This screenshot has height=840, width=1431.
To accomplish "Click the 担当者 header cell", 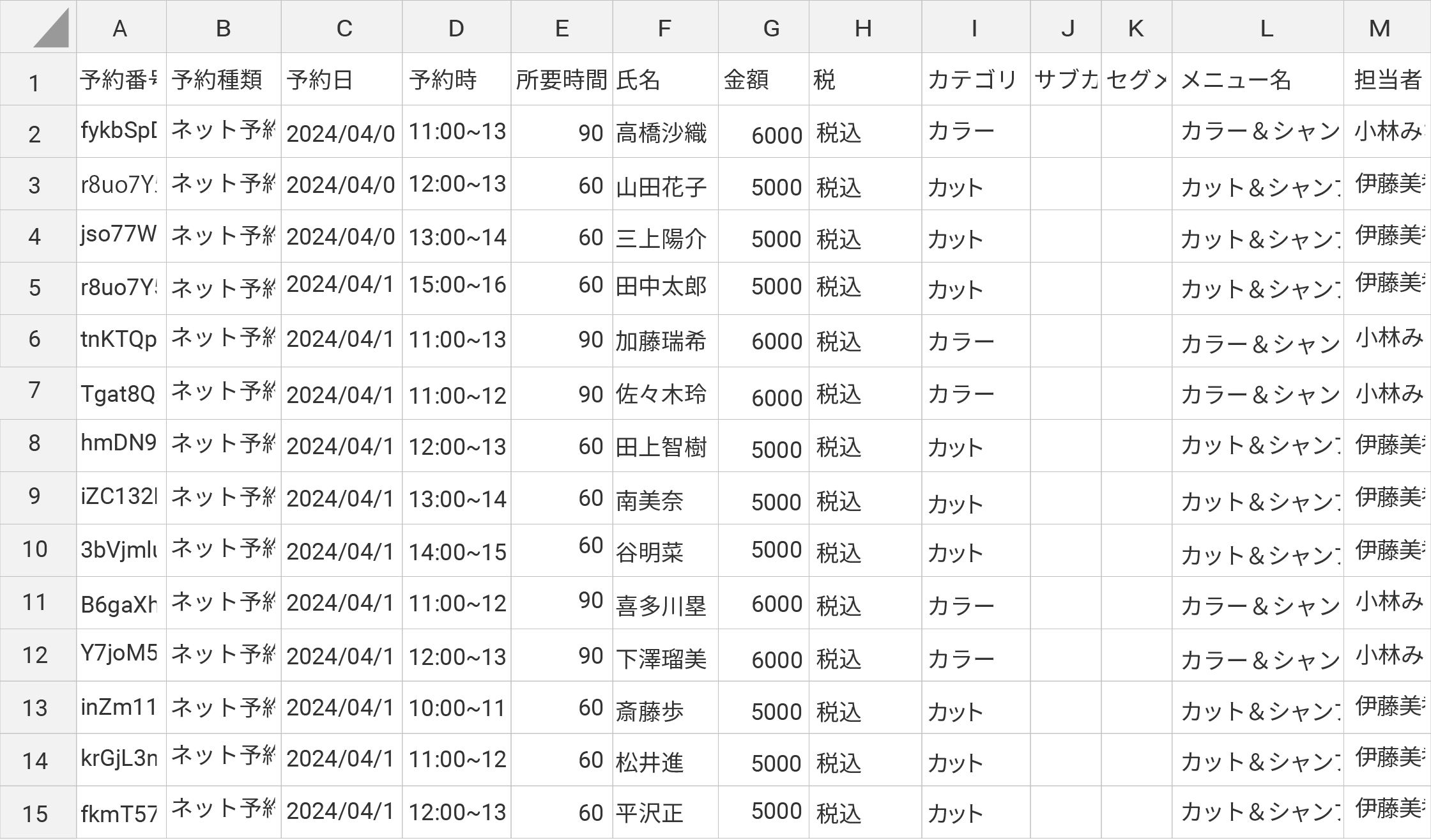I will coord(1386,80).
